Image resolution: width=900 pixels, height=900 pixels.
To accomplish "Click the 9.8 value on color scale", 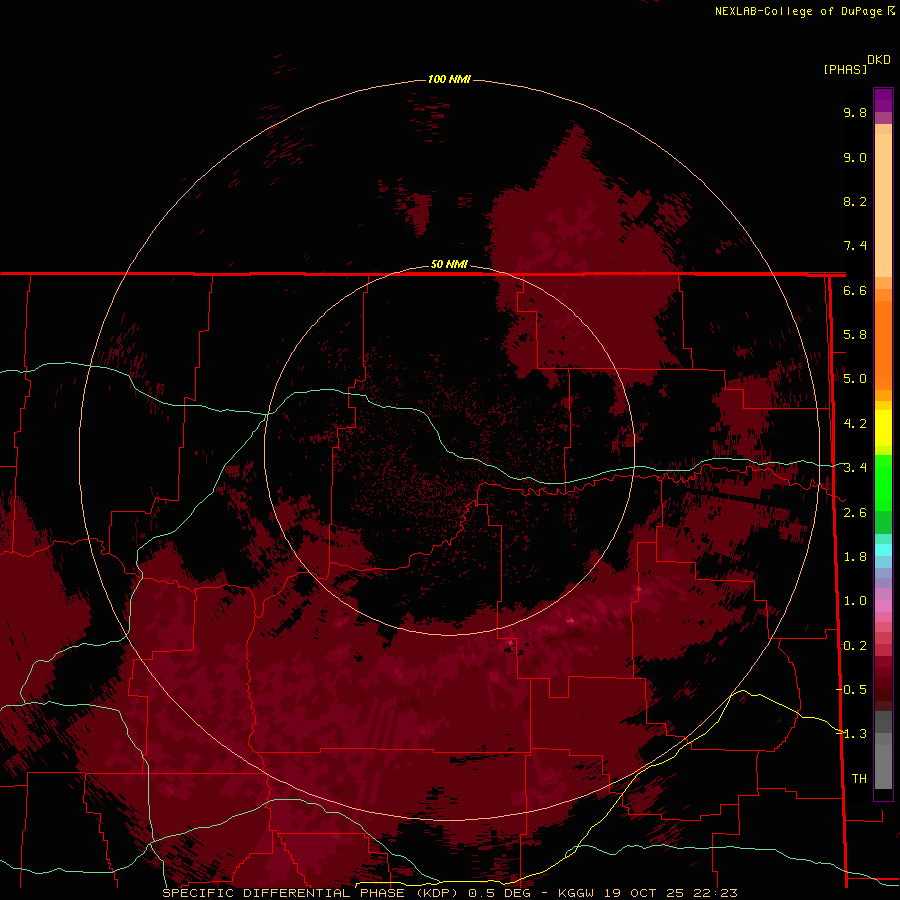I will tap(855, 112).
